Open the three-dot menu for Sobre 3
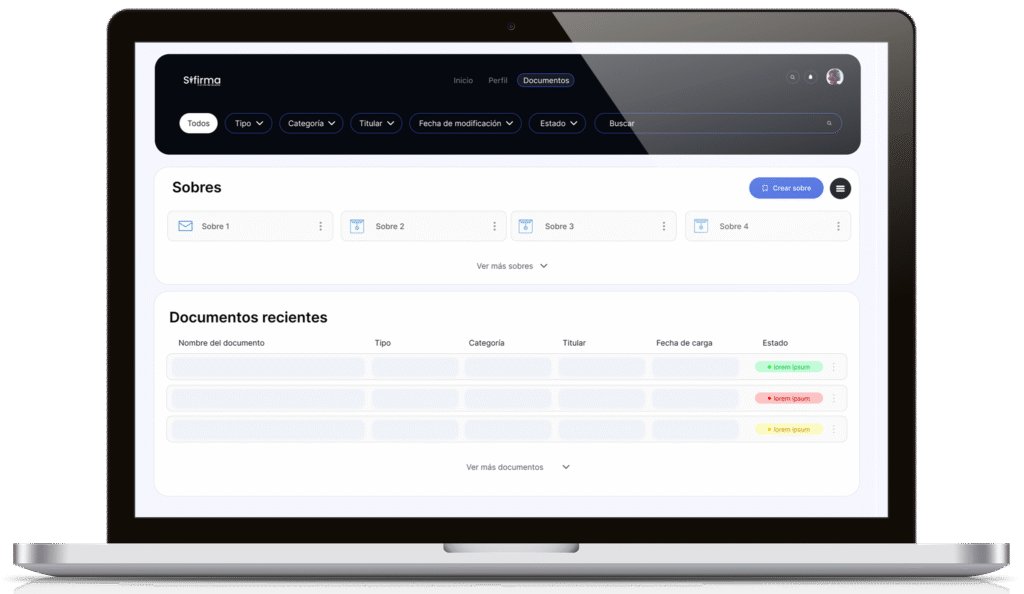Viewport: 1024px width, 594px height. [664, 226]
